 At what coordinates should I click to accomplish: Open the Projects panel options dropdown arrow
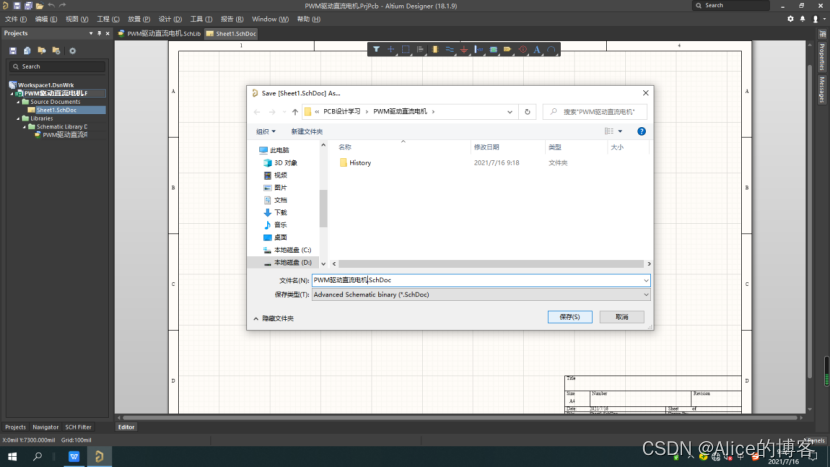coord(91,33)
